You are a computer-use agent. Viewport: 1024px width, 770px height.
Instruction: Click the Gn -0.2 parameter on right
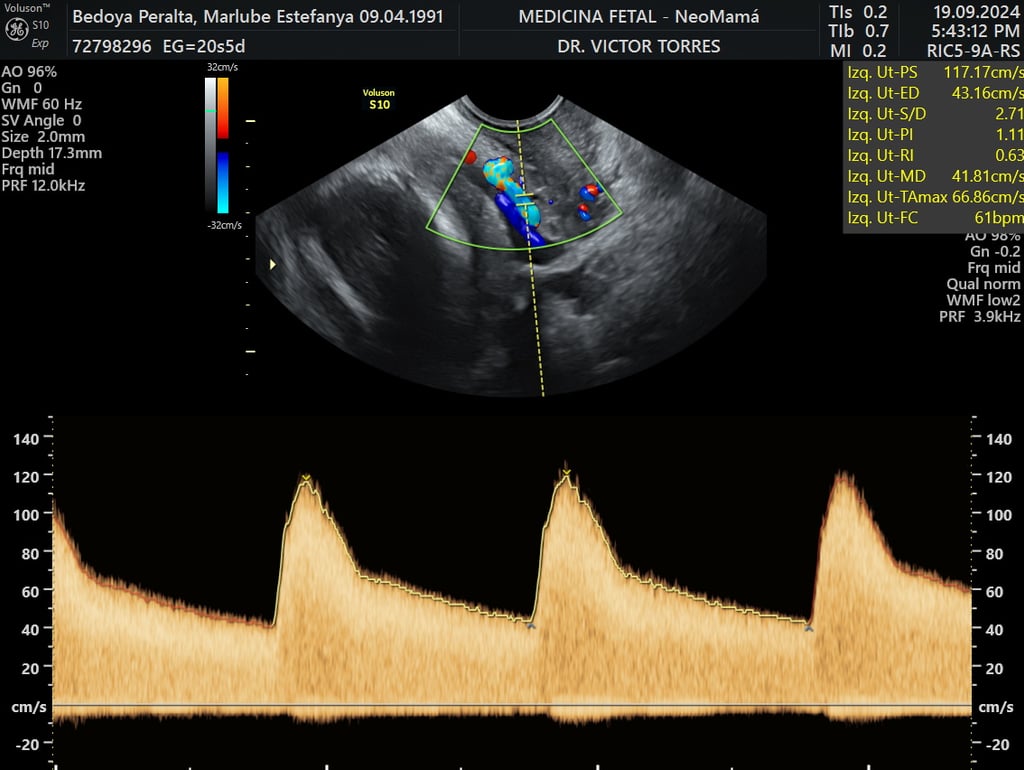pyautogui.click(x=995, y=251)
